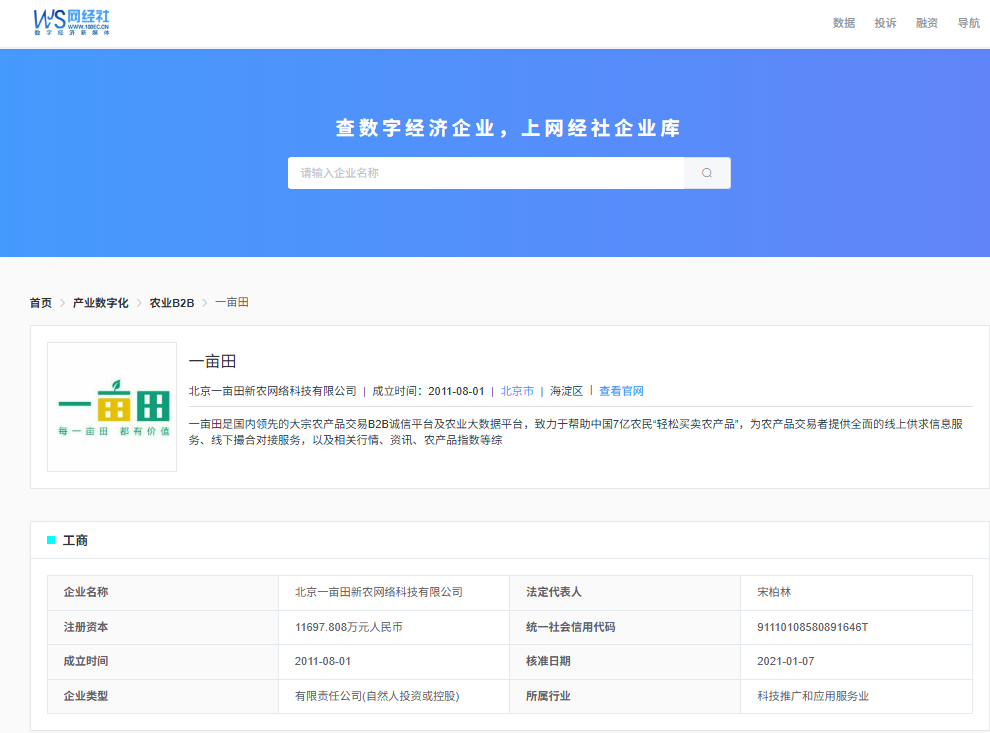990x733 pixels.
Task: Click the 企业类型 label cell
Action: [163, 696]
